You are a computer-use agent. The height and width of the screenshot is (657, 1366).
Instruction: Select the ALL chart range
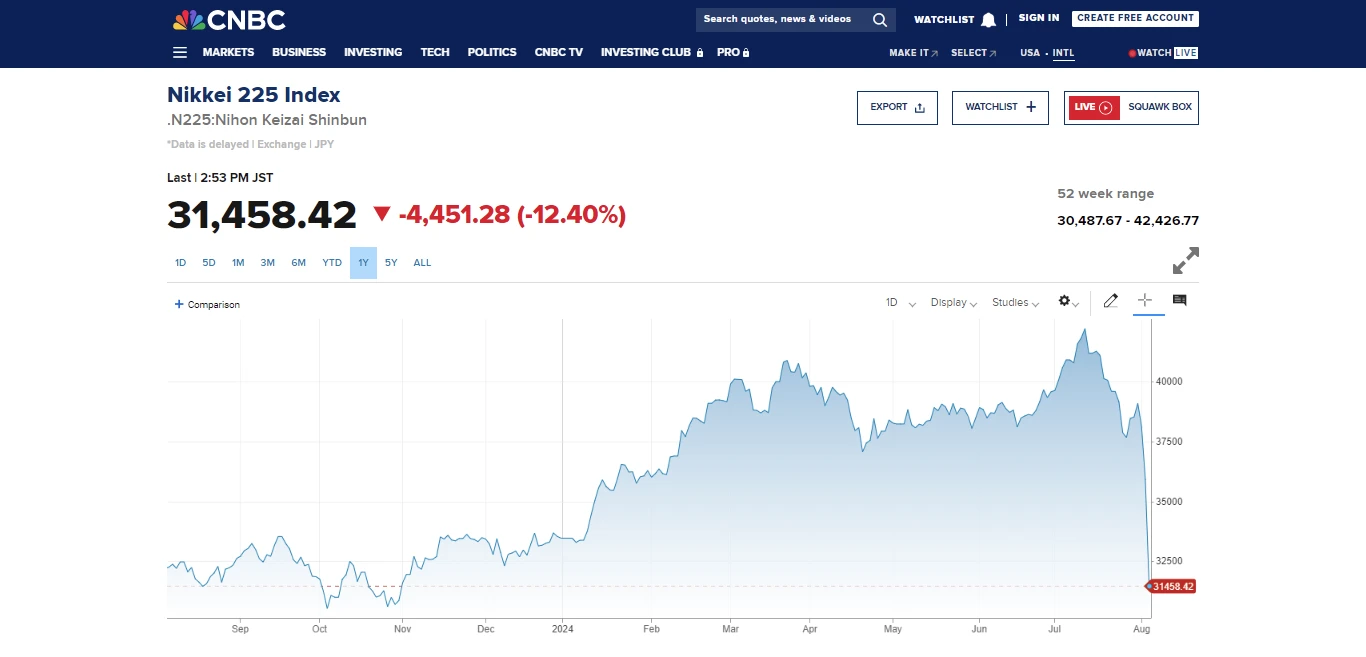tap(422, 263)
